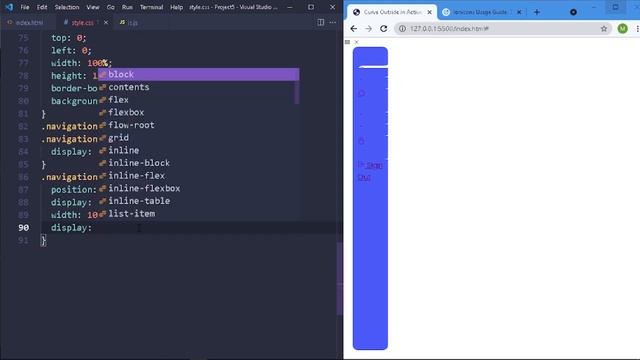Click the Sign Out link in sidebar
640x360 pixels.
pos(371,171)
